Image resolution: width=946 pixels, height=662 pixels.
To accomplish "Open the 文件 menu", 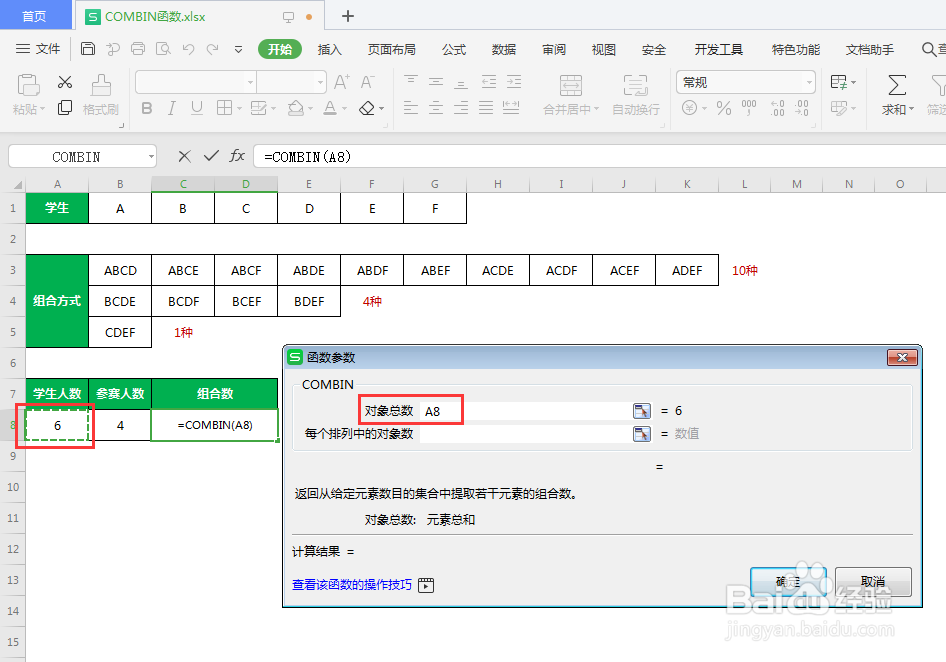I will coord(38,49).
